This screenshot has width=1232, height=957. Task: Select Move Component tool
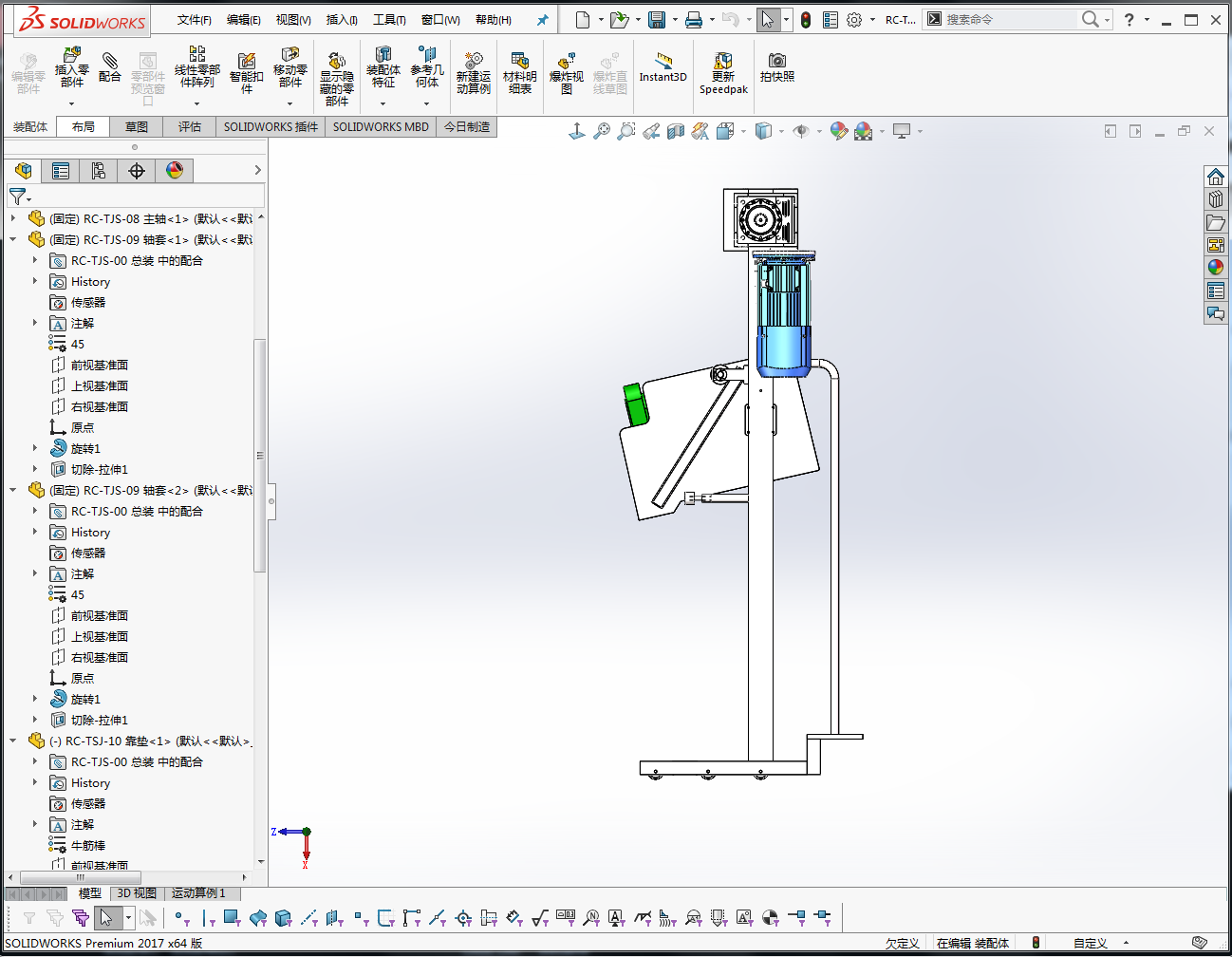click(x=290, y=68)
